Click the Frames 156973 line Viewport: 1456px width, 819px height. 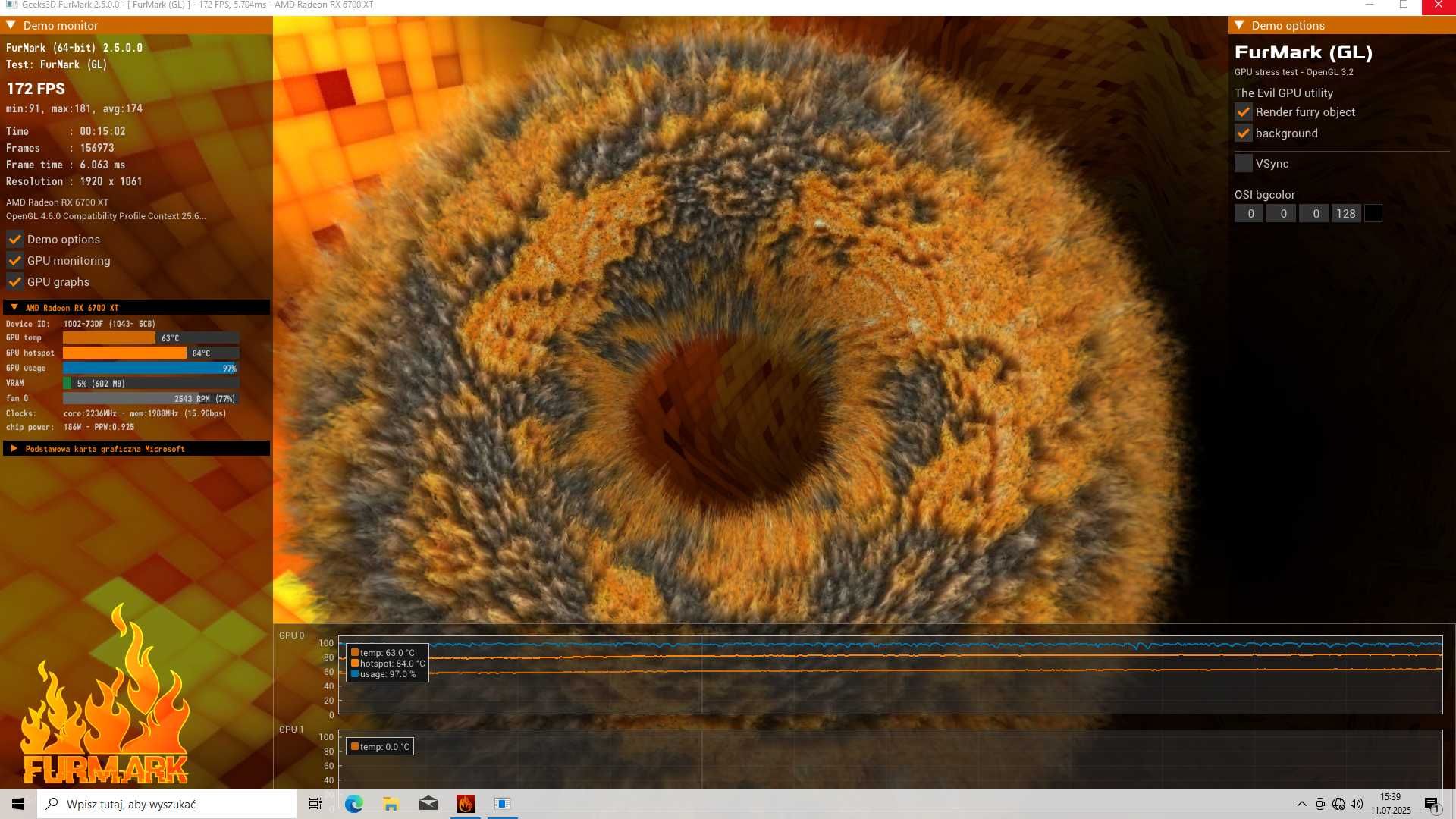click(x=61, y=148)
